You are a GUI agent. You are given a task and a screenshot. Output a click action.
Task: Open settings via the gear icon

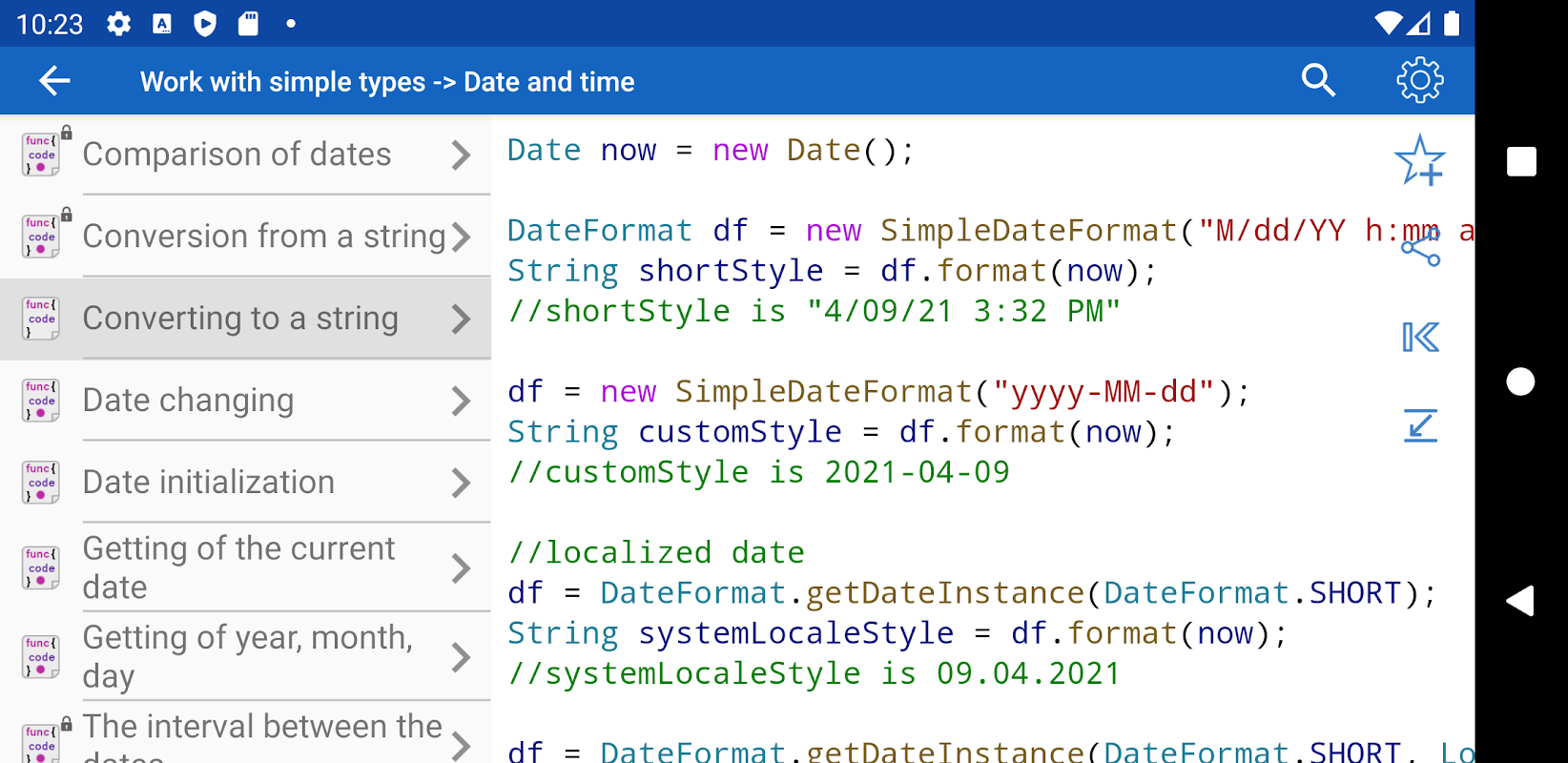pyautogui.click(x=1420, y=81)
